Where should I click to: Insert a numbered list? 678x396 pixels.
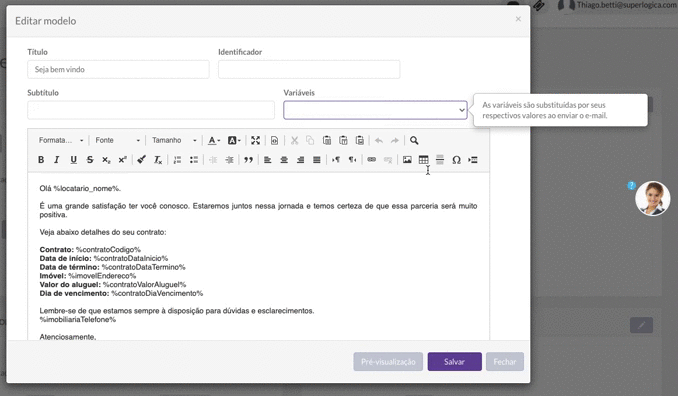click(x=177, y=160)
